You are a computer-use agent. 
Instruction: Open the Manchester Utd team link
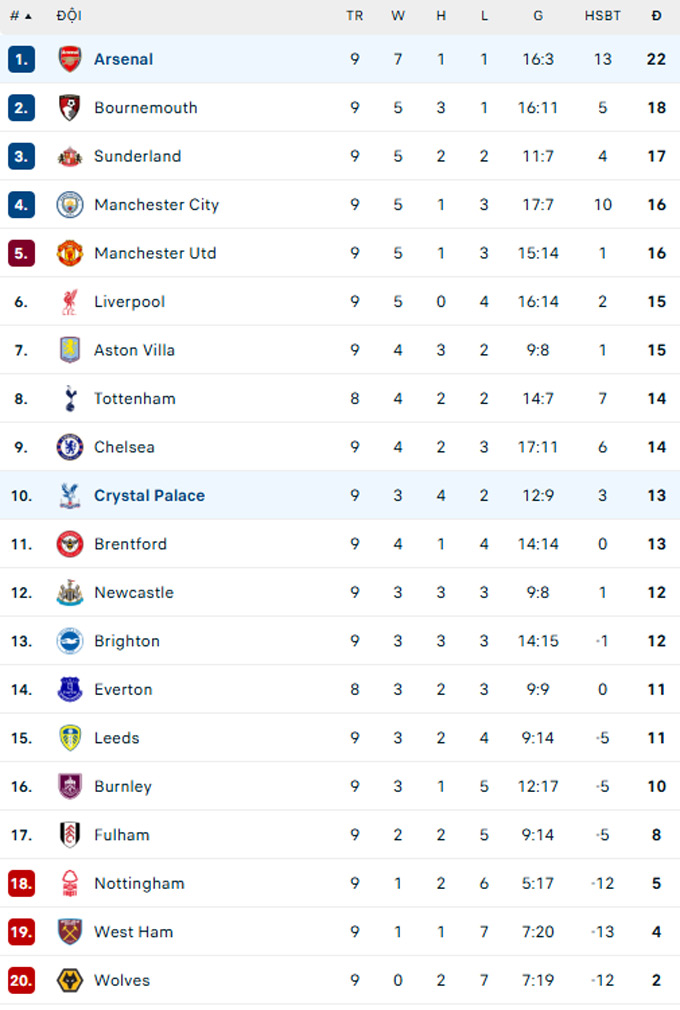point(155,253)
